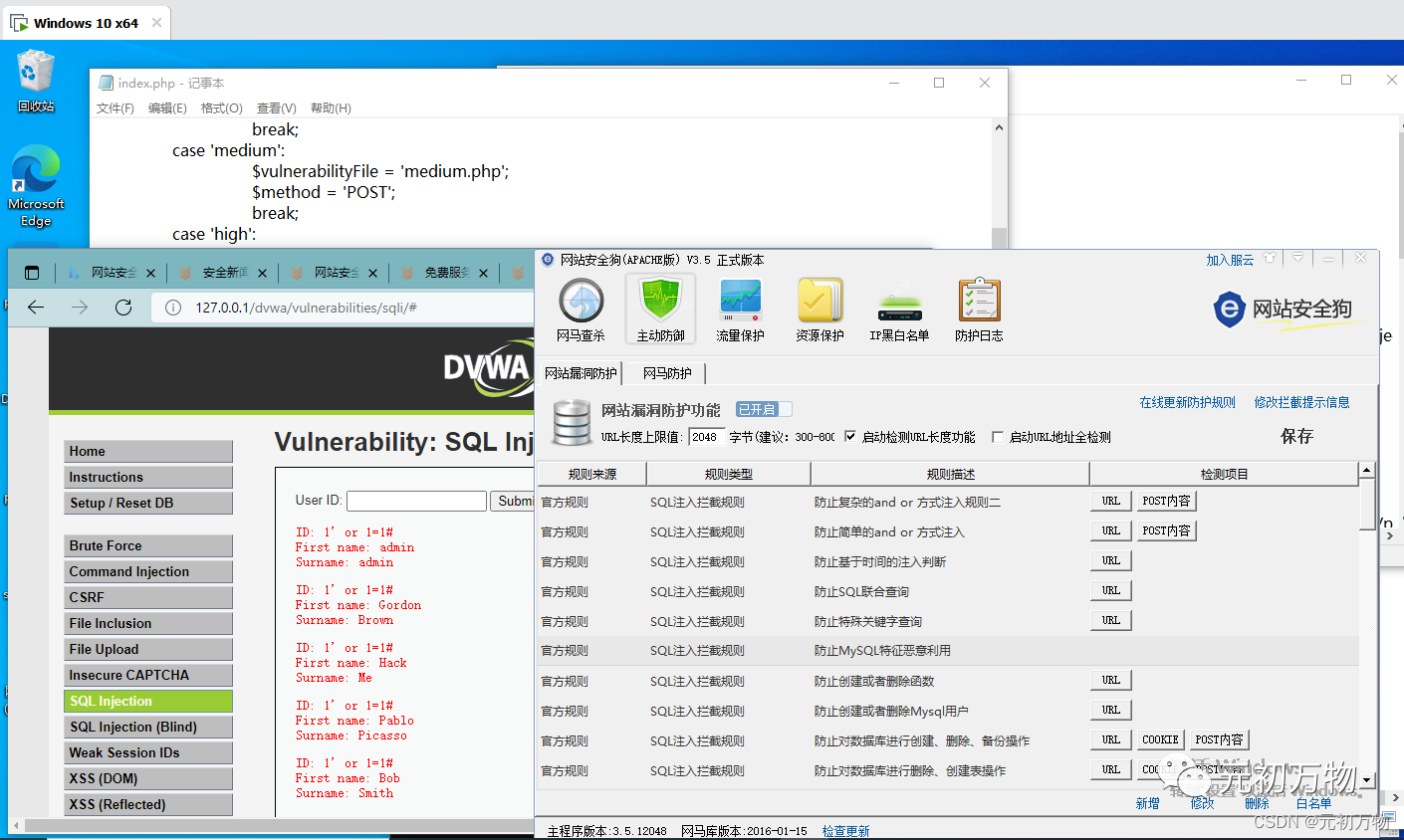Switch to the 网马防护 tab
Image resolution: width=1404 pixels, height=840 pixels.
667,373
